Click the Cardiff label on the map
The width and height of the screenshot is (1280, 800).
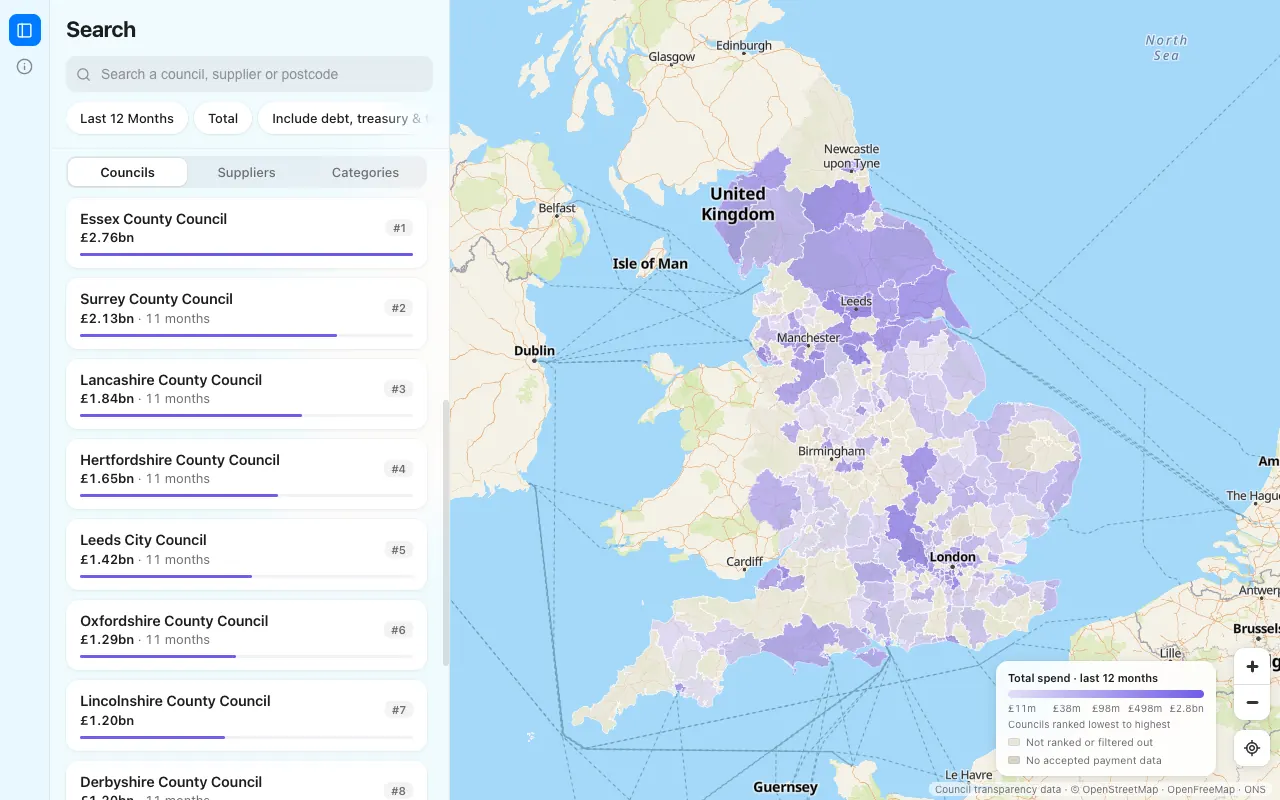tap(745, 562)
